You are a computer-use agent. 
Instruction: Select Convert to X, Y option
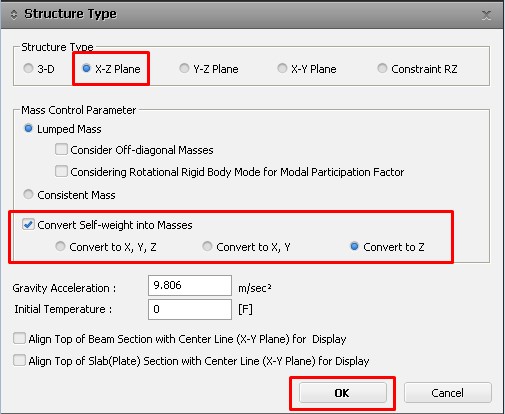207,247
